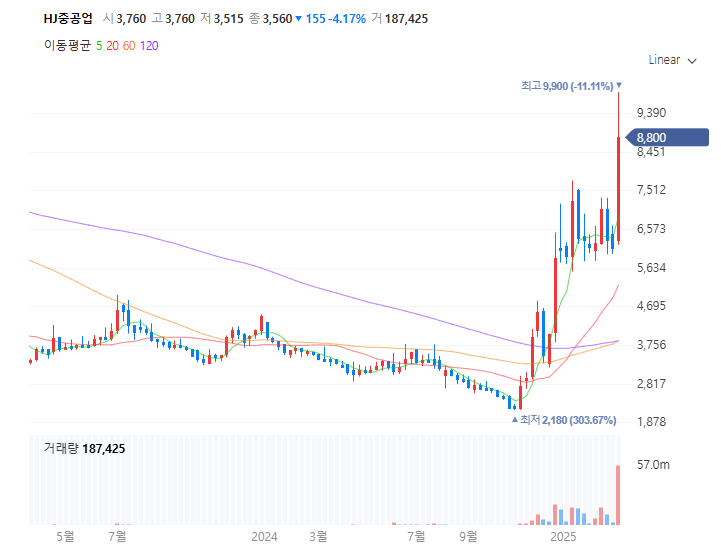Click the 7,512 price axis label

tap(651, 190)
